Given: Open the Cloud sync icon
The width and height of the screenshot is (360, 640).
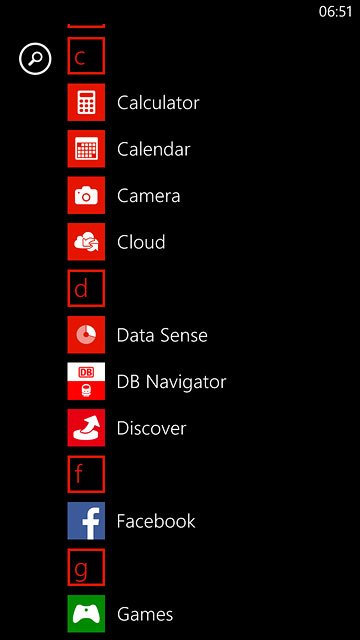Looking at the screenshot, I should click(x=86, y=242).
